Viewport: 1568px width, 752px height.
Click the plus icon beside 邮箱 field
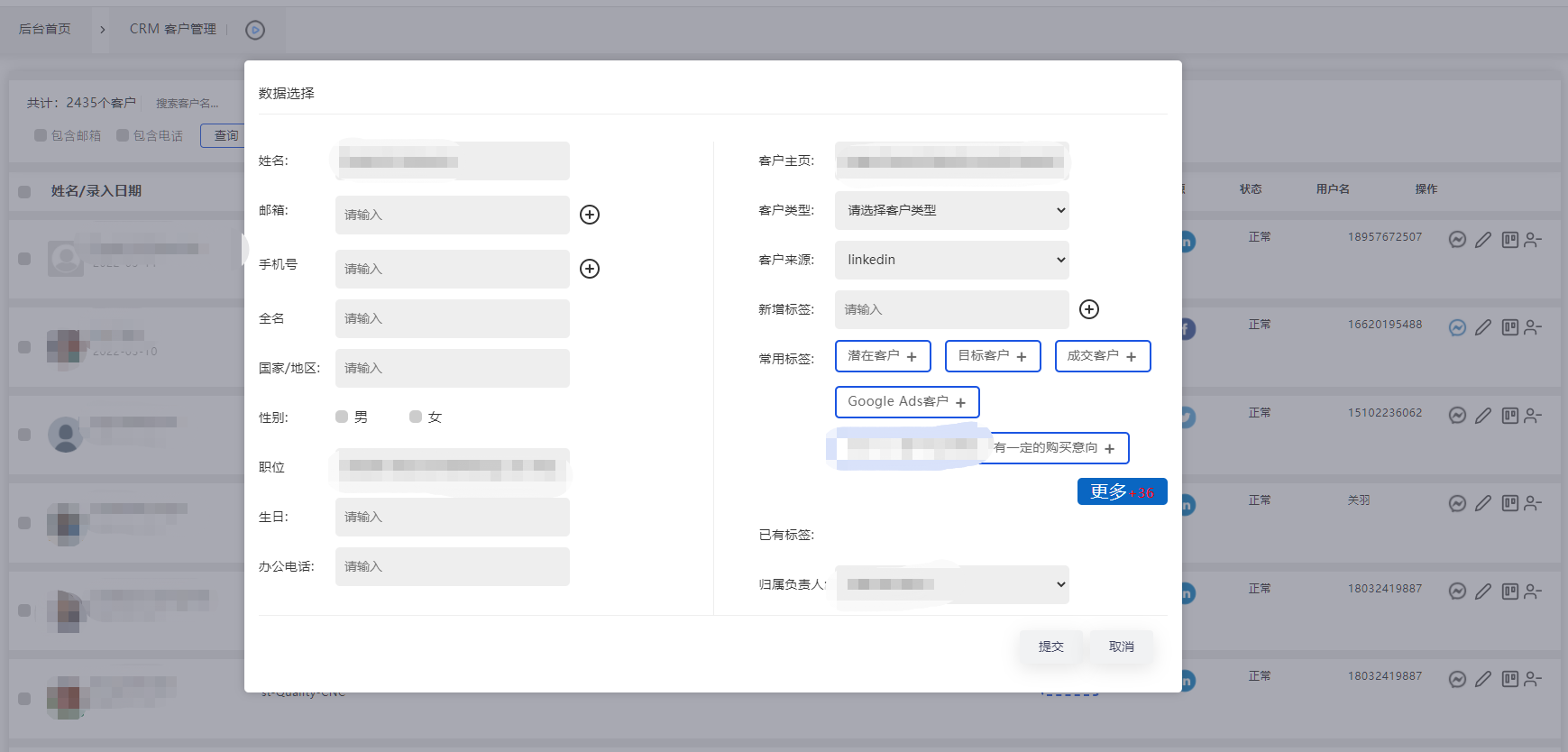pyautogui.click(x=590, y=215)
